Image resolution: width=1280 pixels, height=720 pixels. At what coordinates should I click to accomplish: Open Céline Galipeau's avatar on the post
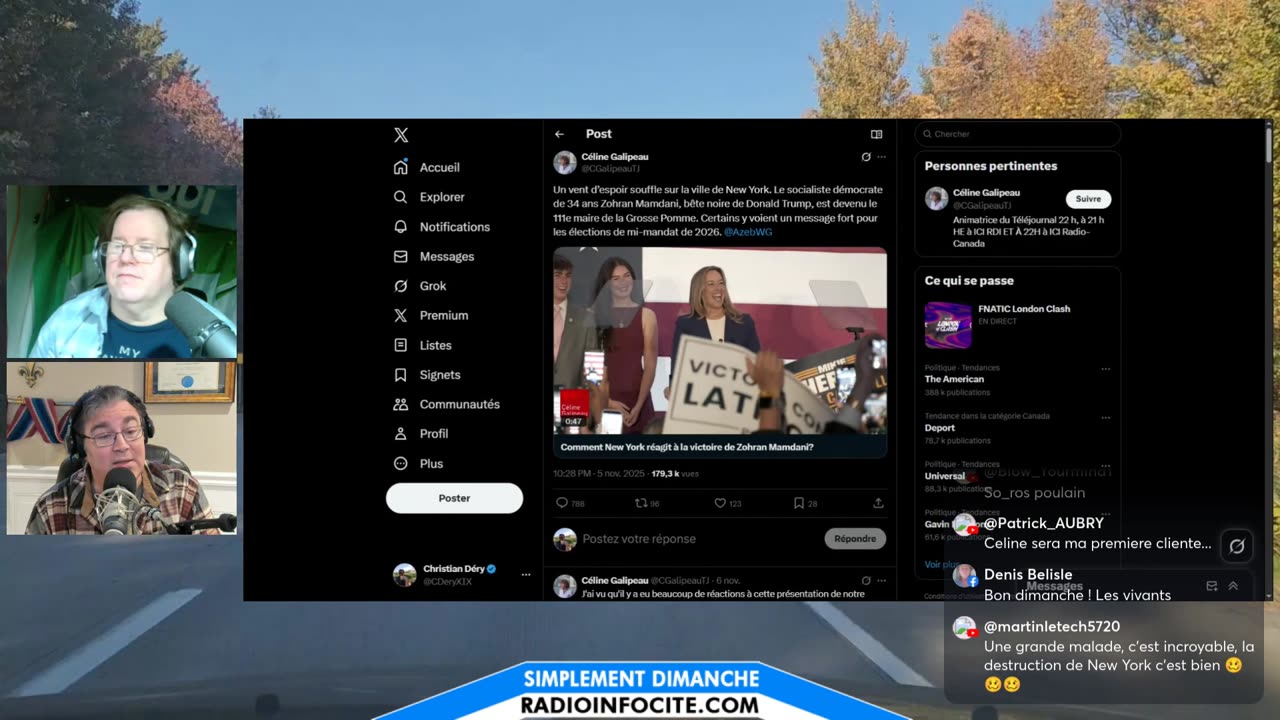point(565,162)
